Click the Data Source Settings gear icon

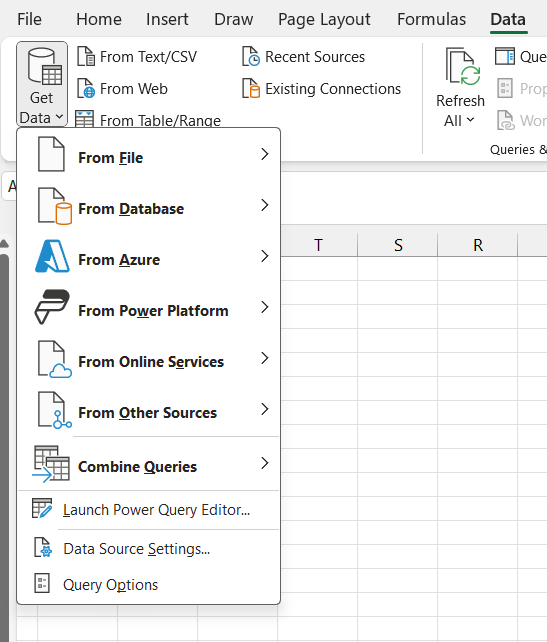(43, 548)
